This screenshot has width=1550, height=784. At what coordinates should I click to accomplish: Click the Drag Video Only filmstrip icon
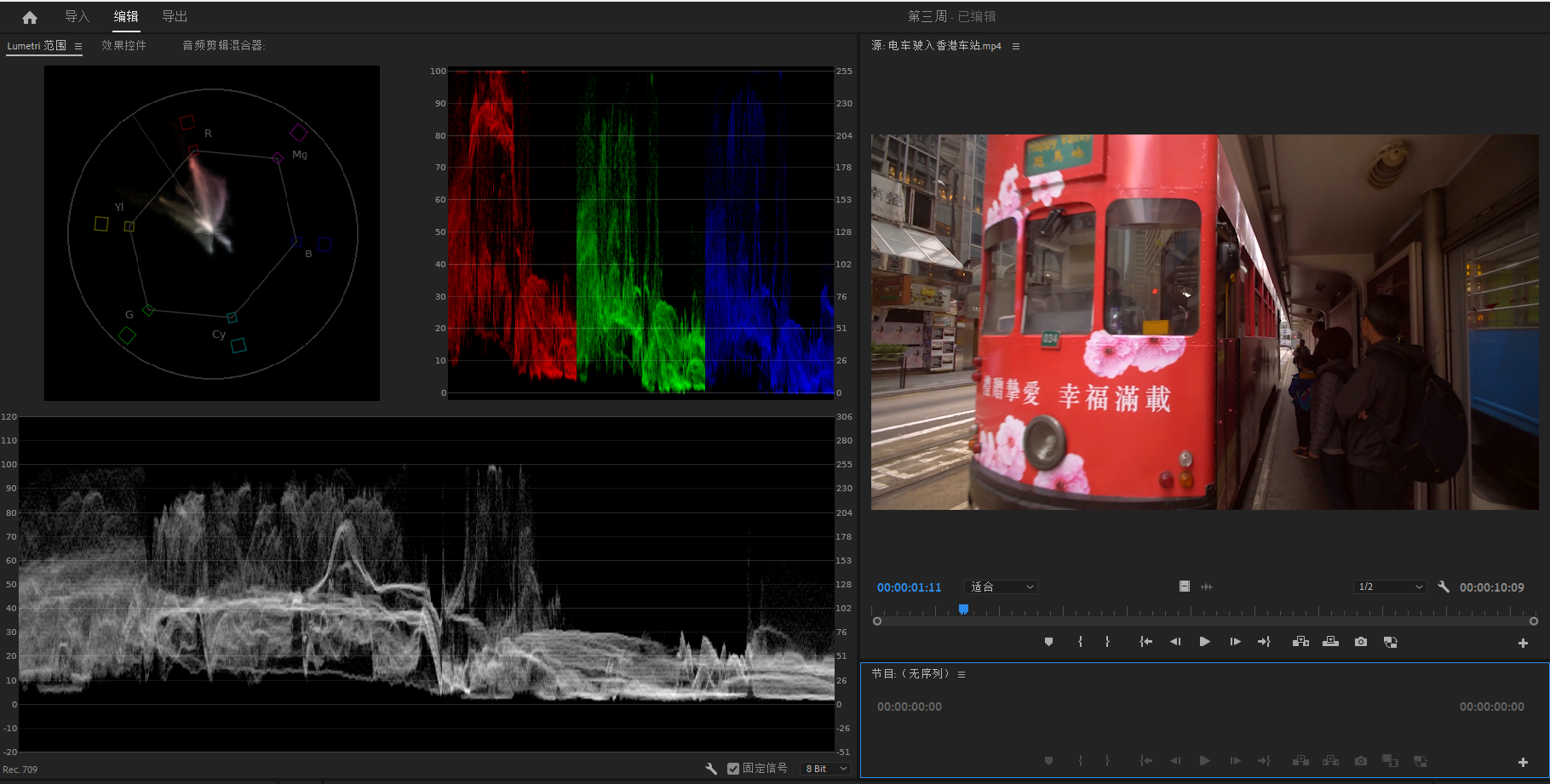coord(1184,587)
